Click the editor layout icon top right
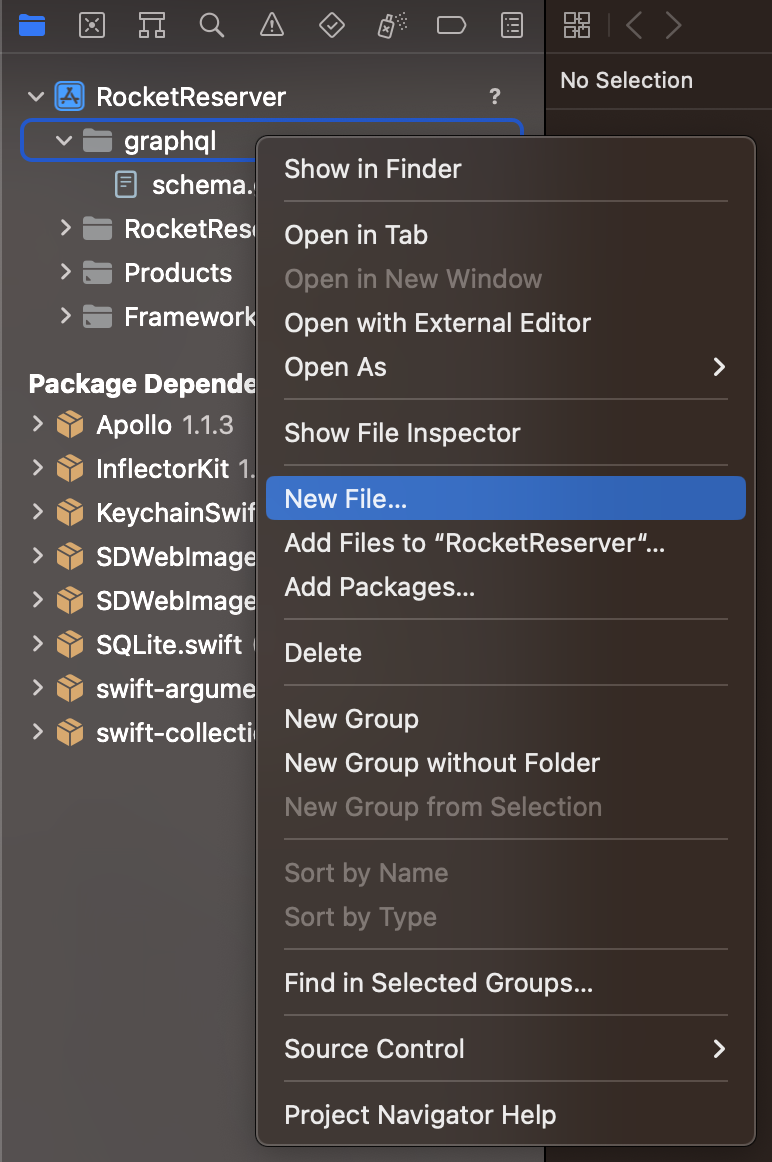772x1162 pixels. pos(576,25)
